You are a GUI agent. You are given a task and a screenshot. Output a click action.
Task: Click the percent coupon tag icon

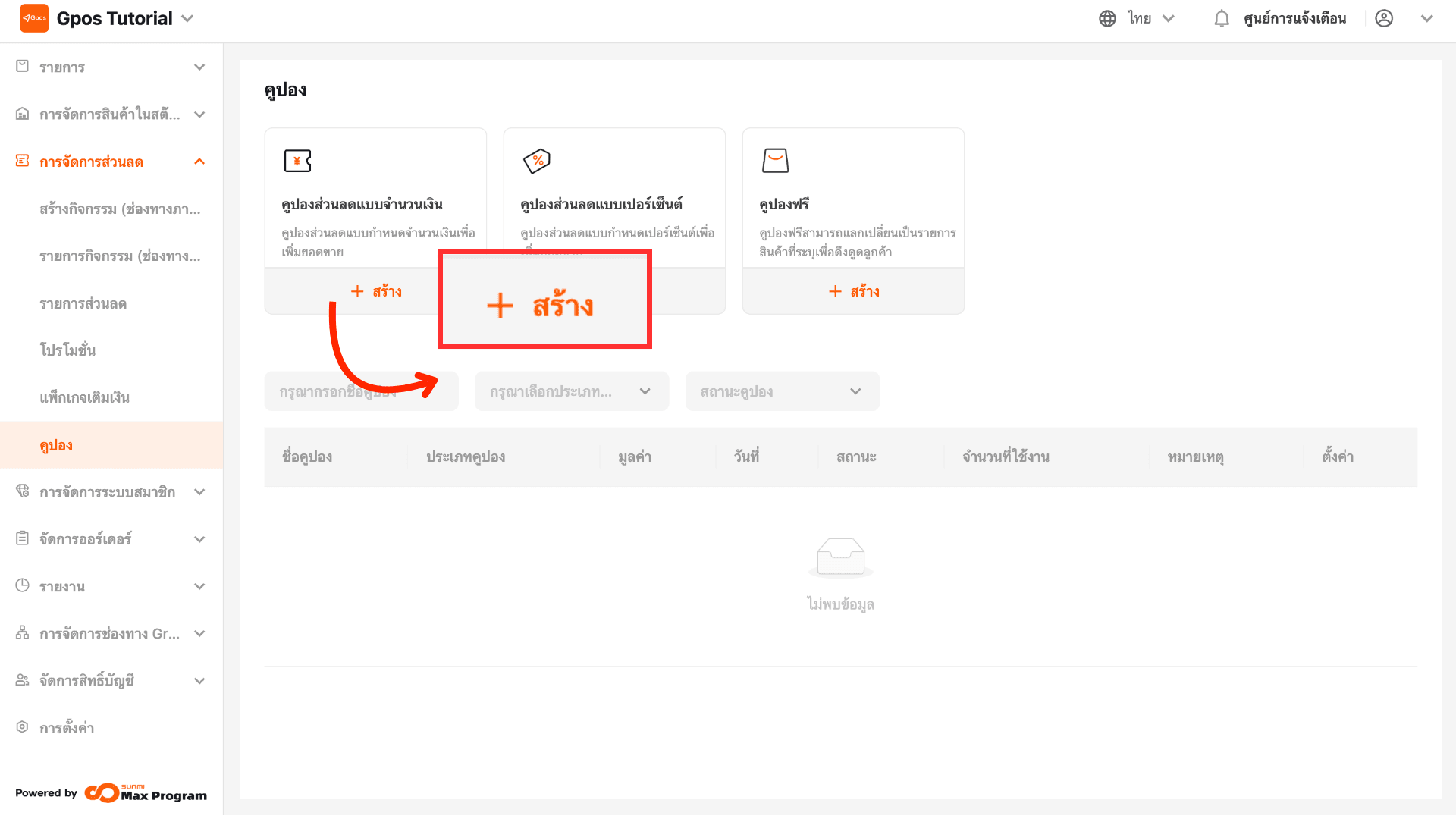[x=537, y=161]
